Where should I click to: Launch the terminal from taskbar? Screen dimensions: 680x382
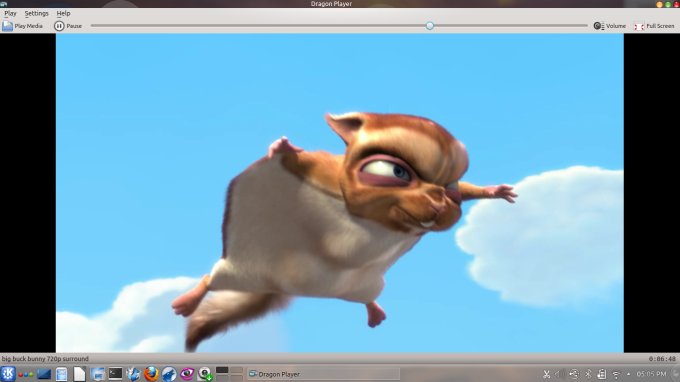(115, 373)
